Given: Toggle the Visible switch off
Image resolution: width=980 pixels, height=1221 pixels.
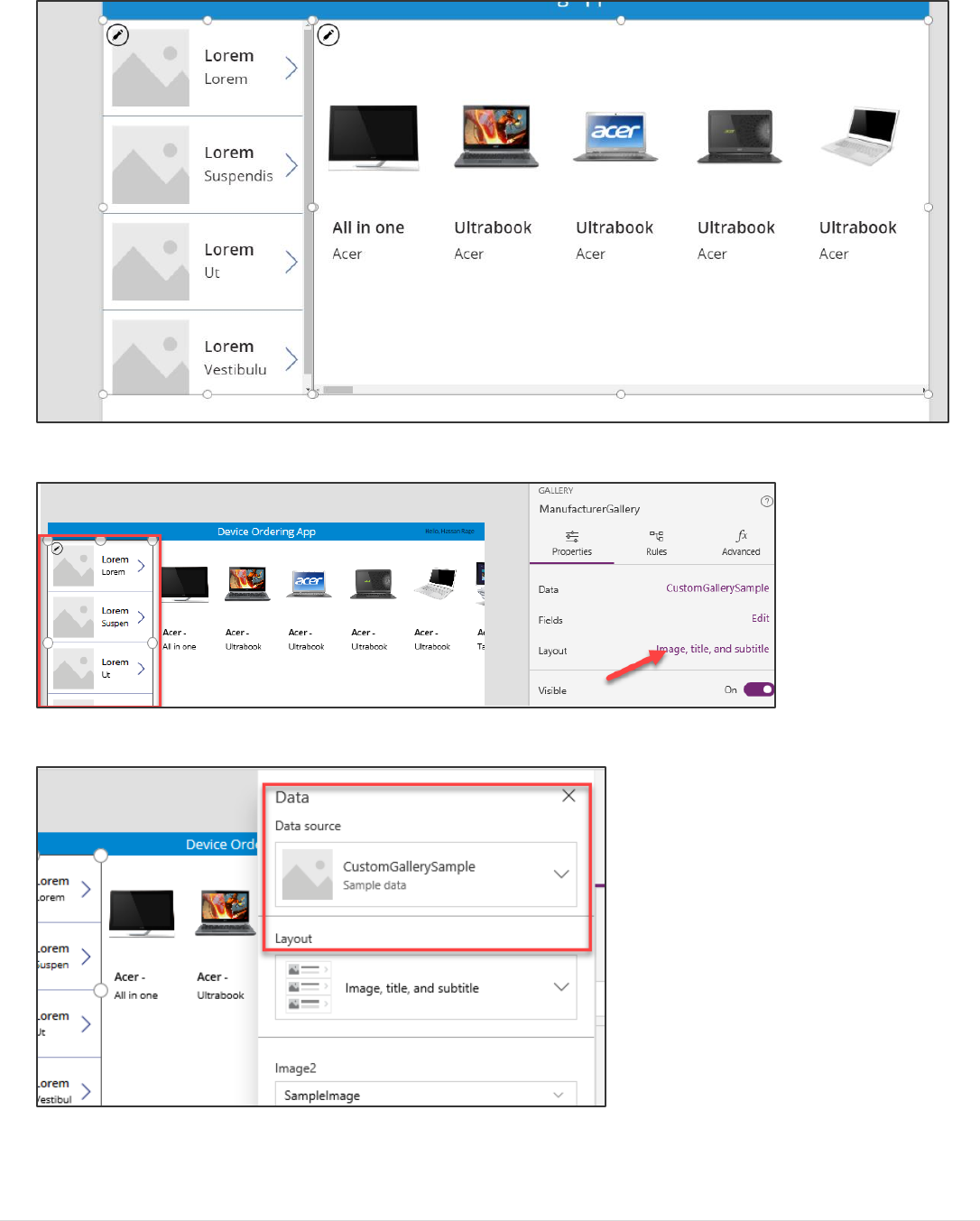Looking at the screenshot, I should pyautogui.click(x=759, y=689).
